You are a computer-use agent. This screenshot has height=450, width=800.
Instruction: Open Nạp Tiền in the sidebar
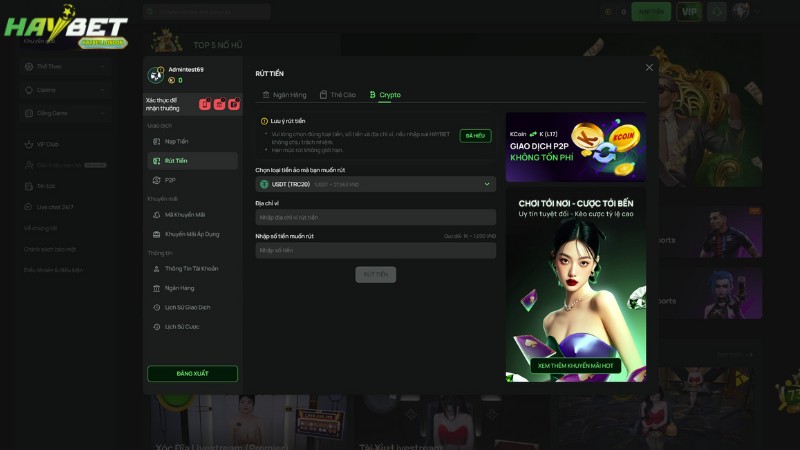point(176,142)
